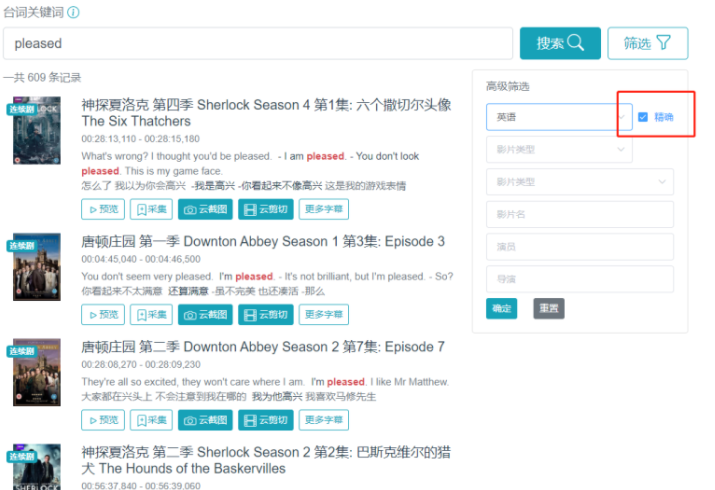Open 云剪切 for Sherlock Season 4 result
This screenshot has height=490, width=715.
coord(264,208)
